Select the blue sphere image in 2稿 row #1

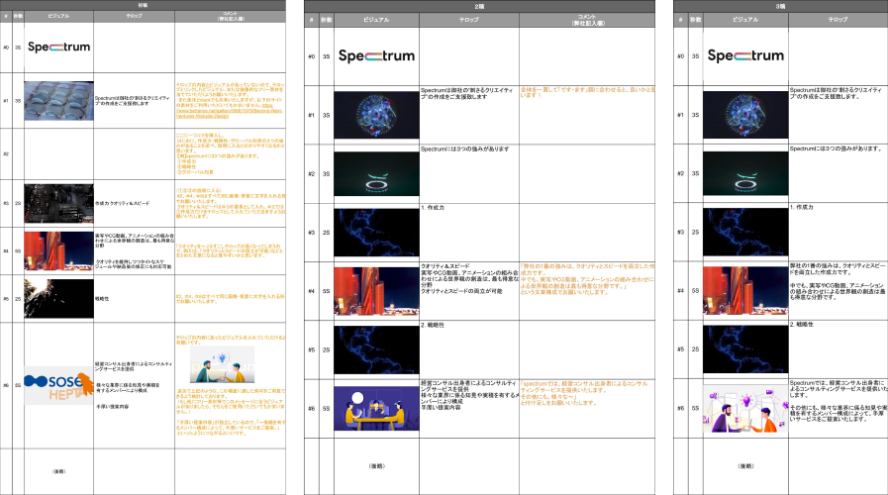coord(377,115)
